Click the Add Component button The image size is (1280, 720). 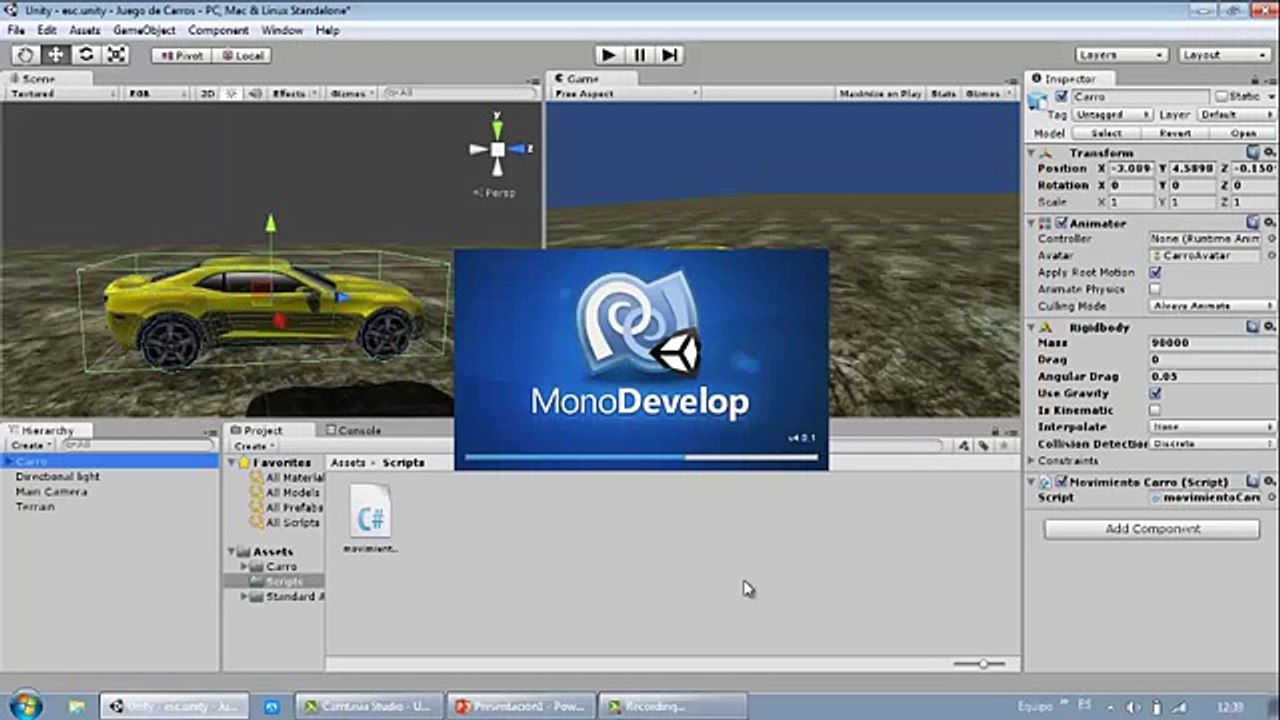click(x=1152, y=529)
